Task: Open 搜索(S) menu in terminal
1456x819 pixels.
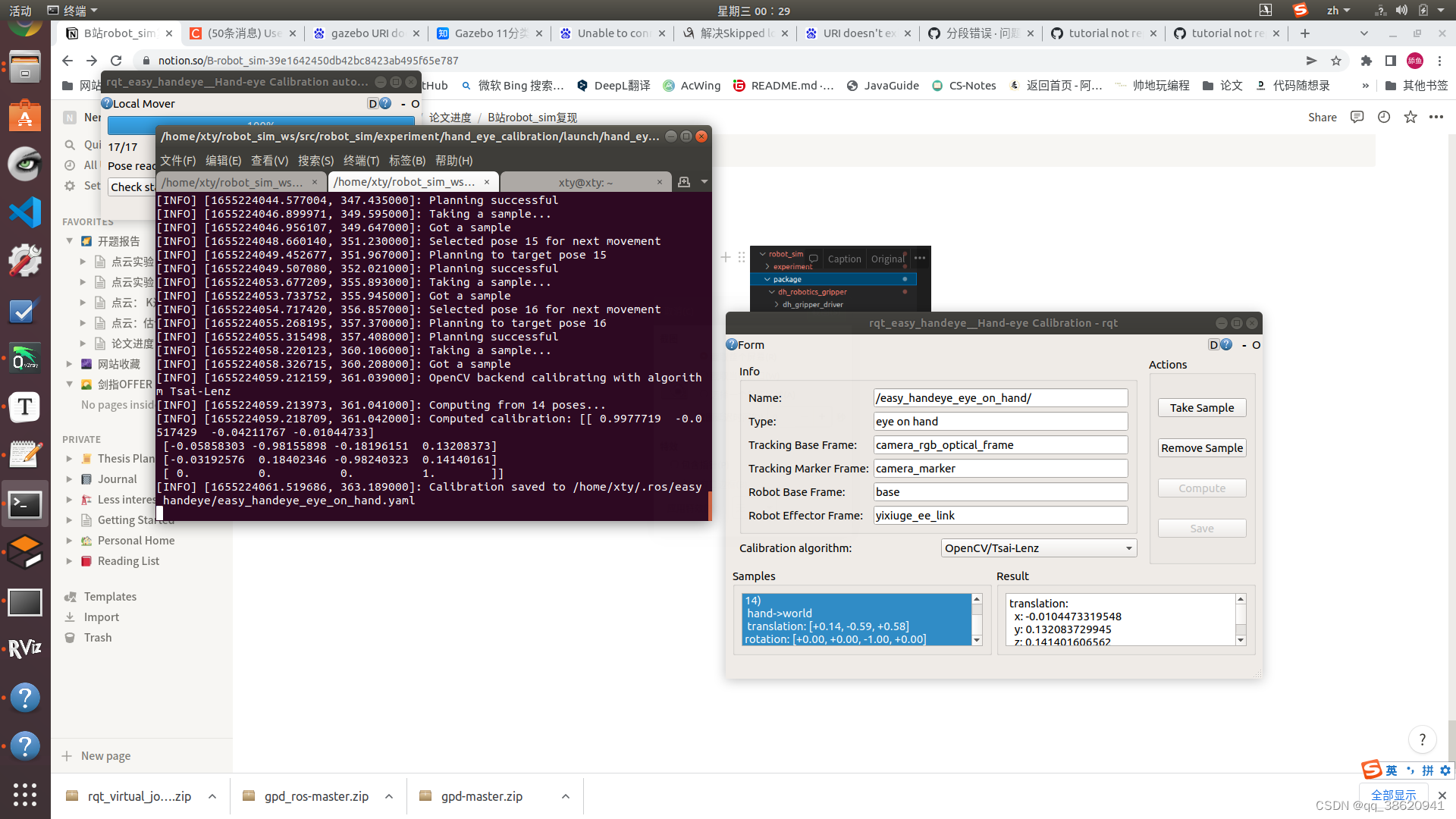Action: click(x=315, y=161)
